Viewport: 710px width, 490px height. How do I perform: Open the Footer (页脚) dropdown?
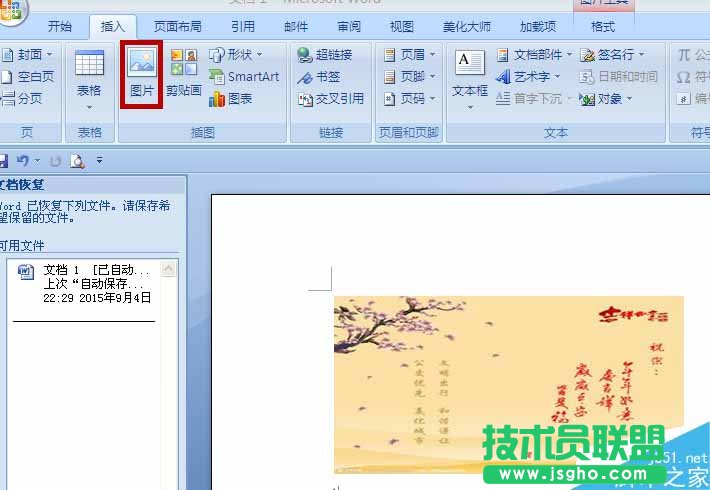[409, 77]
